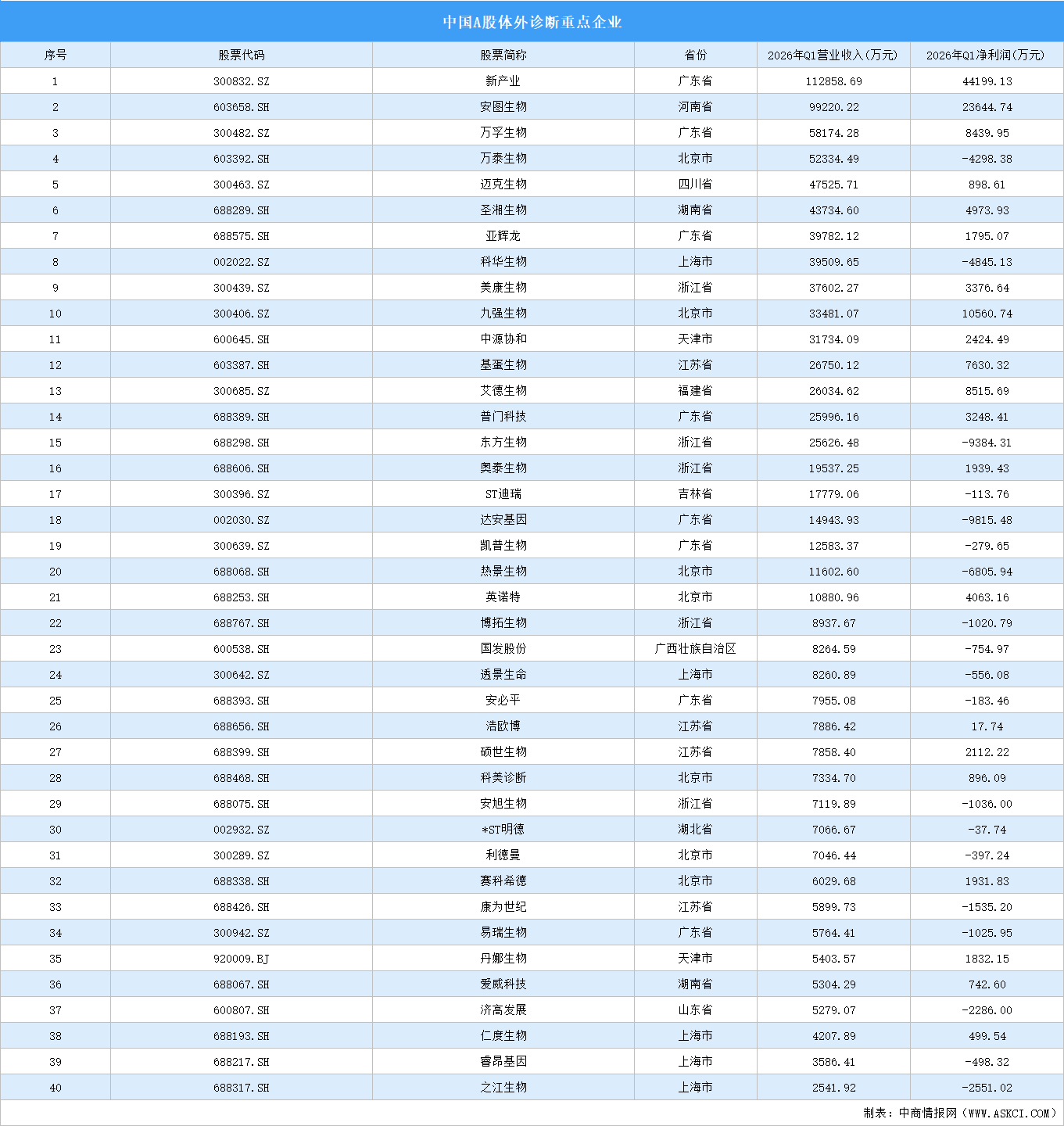Click company name "国发股份"
Image resolution: width=1064 pixels, height=1126 pixels.
(503, 649)
